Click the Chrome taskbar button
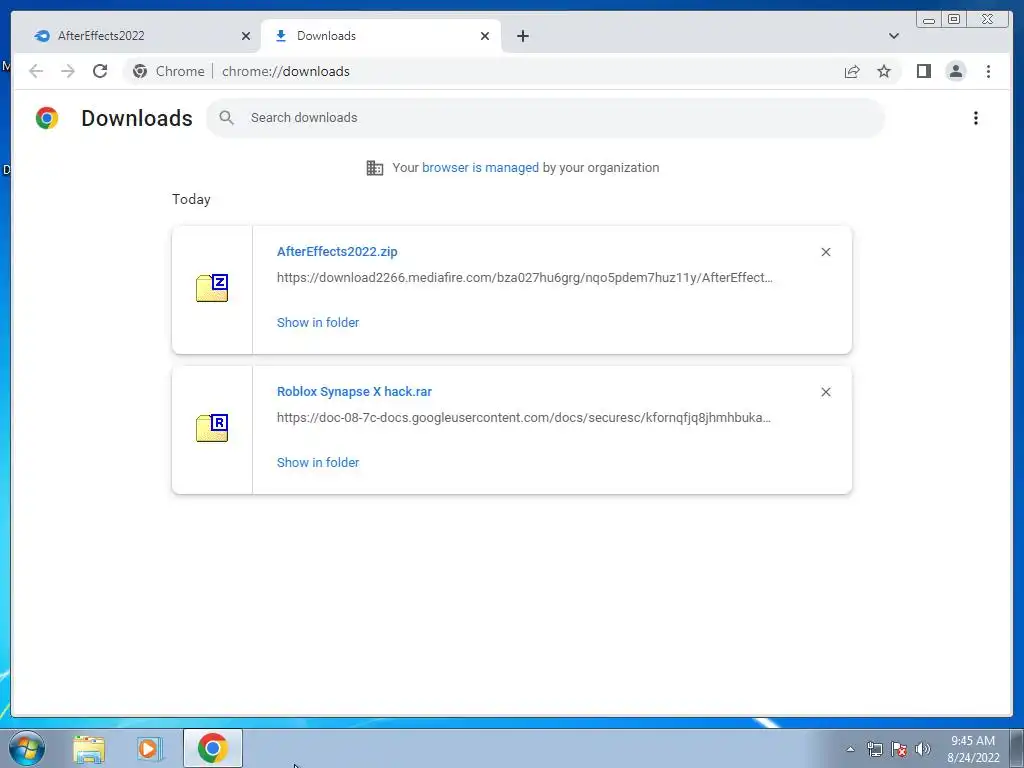The width and height of the screenshot is (1024, 768). (212, 748)
